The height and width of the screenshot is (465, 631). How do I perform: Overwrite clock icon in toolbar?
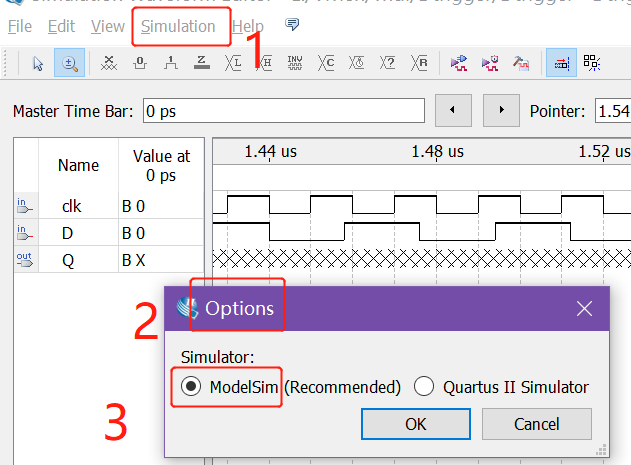(x=357, y=63)
